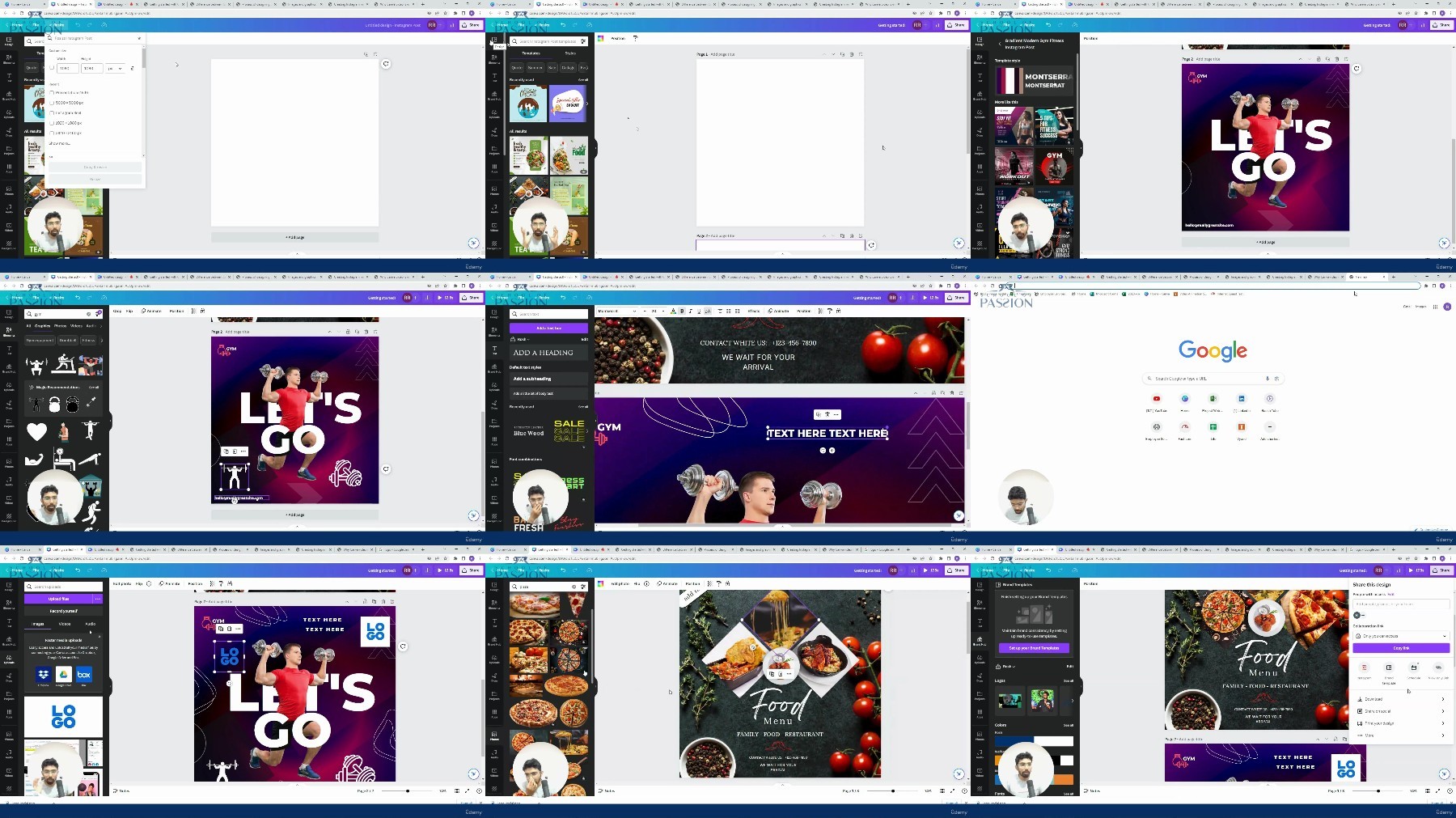Click the Dropbox import icon in the uploads panel
1456x818 pixels.
44,674
